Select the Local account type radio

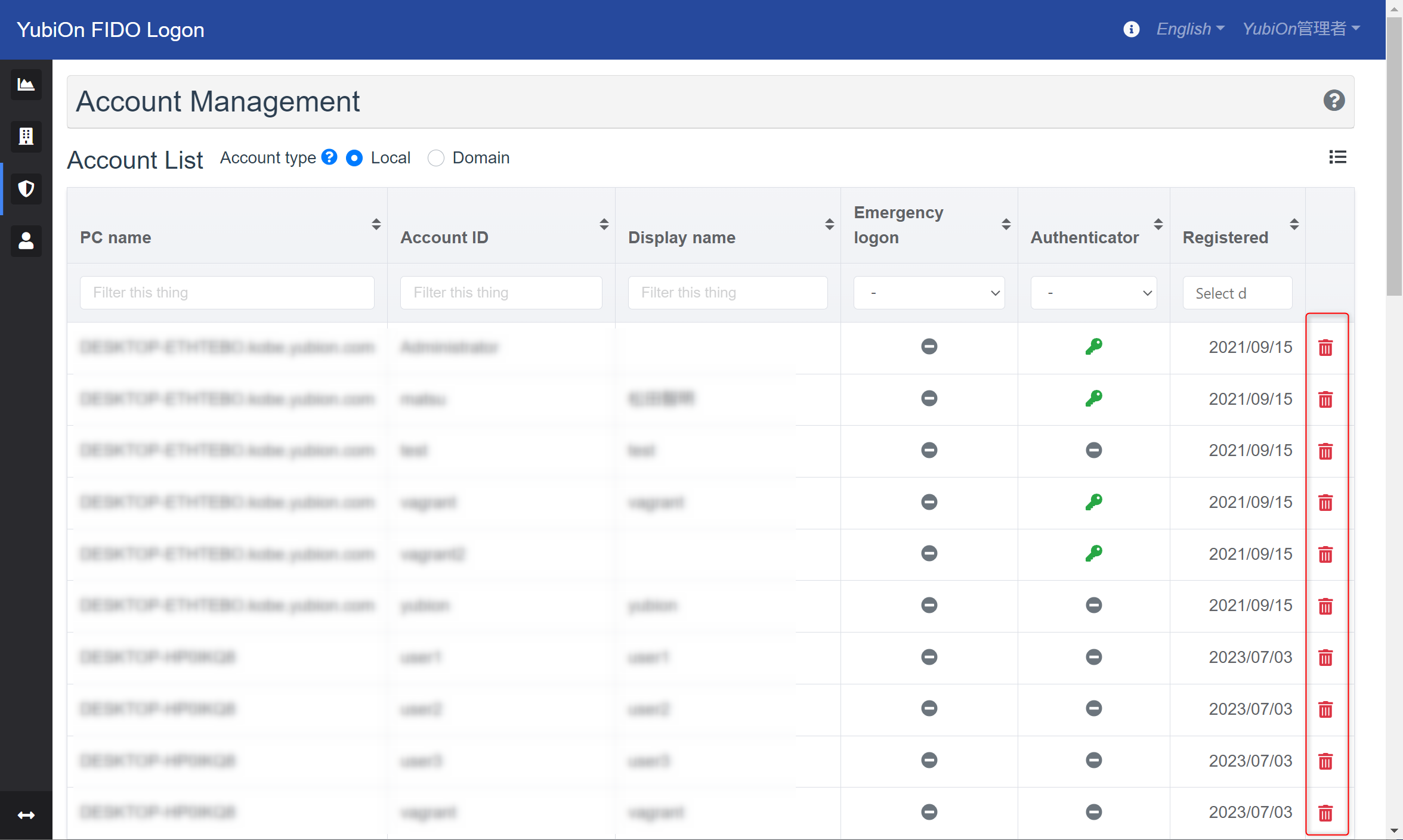point(354,158)
